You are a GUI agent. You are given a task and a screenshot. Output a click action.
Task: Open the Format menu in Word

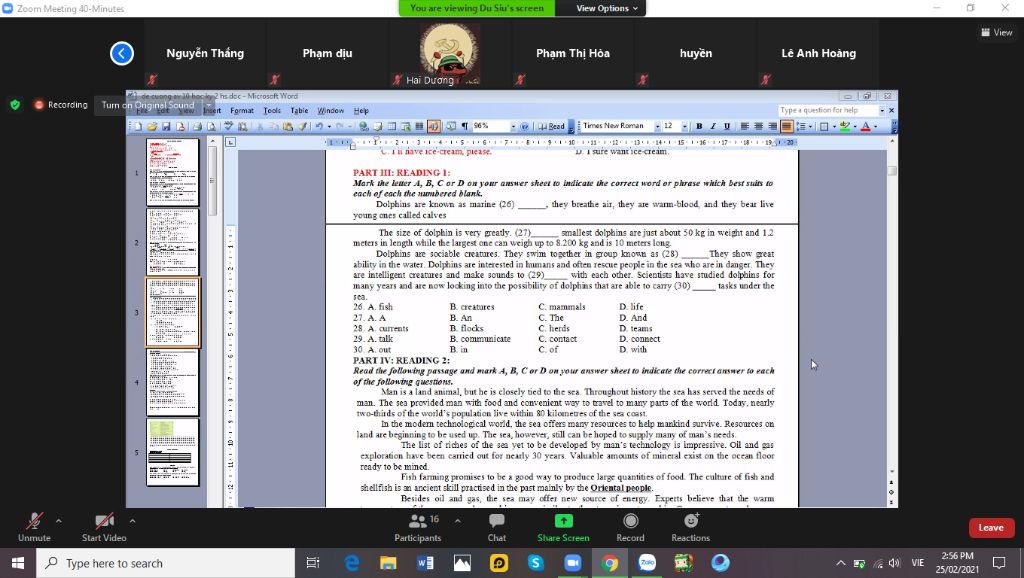click(x=242, y=110)
